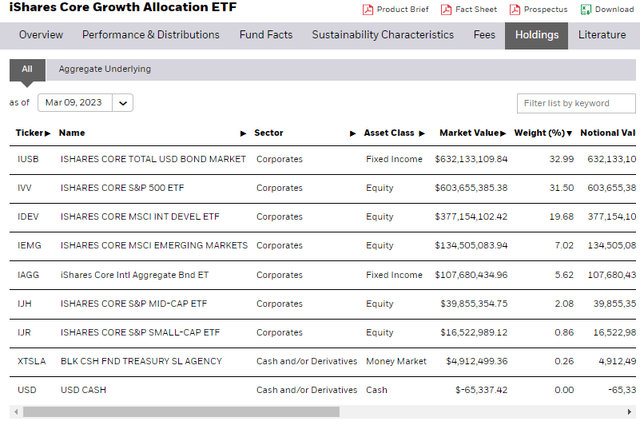Open Performance & Distributions tab

(151, 35)
